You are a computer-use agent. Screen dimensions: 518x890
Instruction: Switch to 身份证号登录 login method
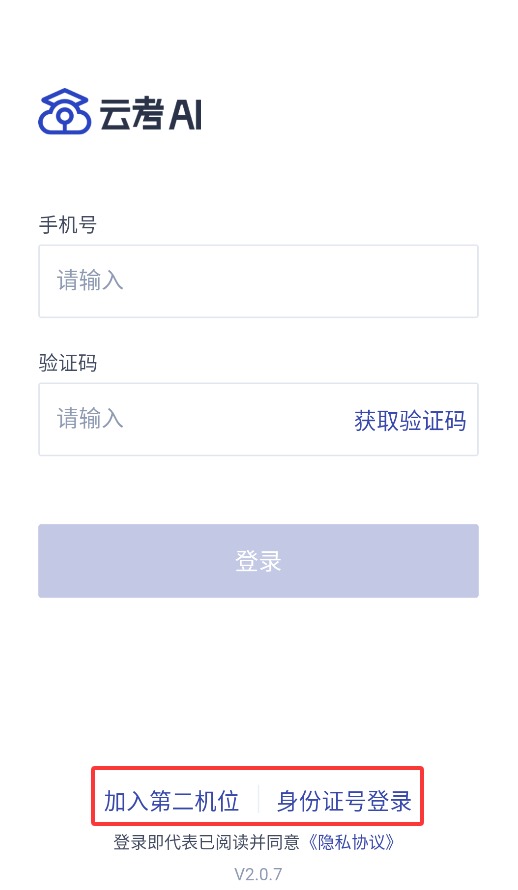point(344,801)
